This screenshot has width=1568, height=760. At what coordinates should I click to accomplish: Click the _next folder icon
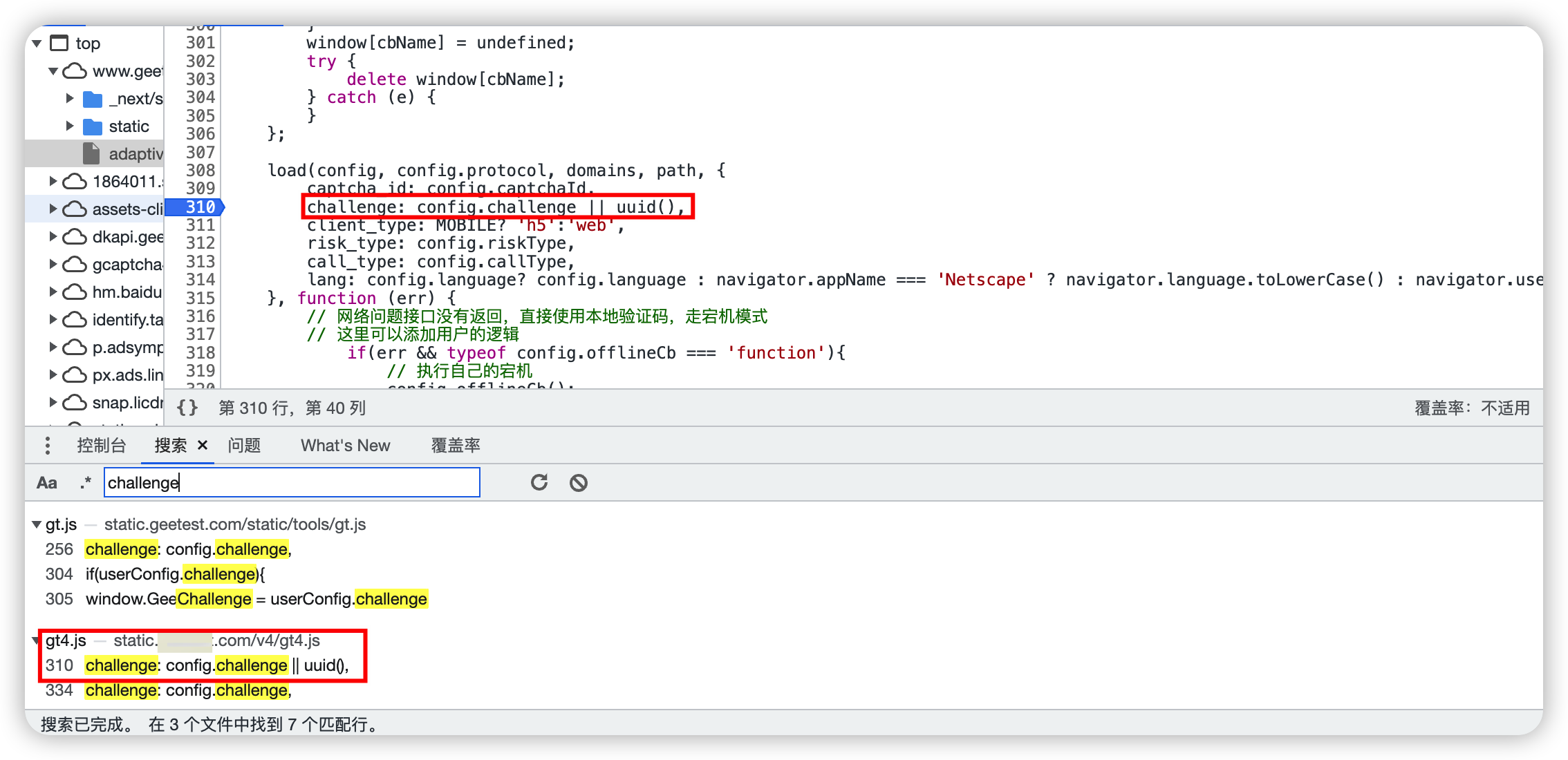(93, 99)
